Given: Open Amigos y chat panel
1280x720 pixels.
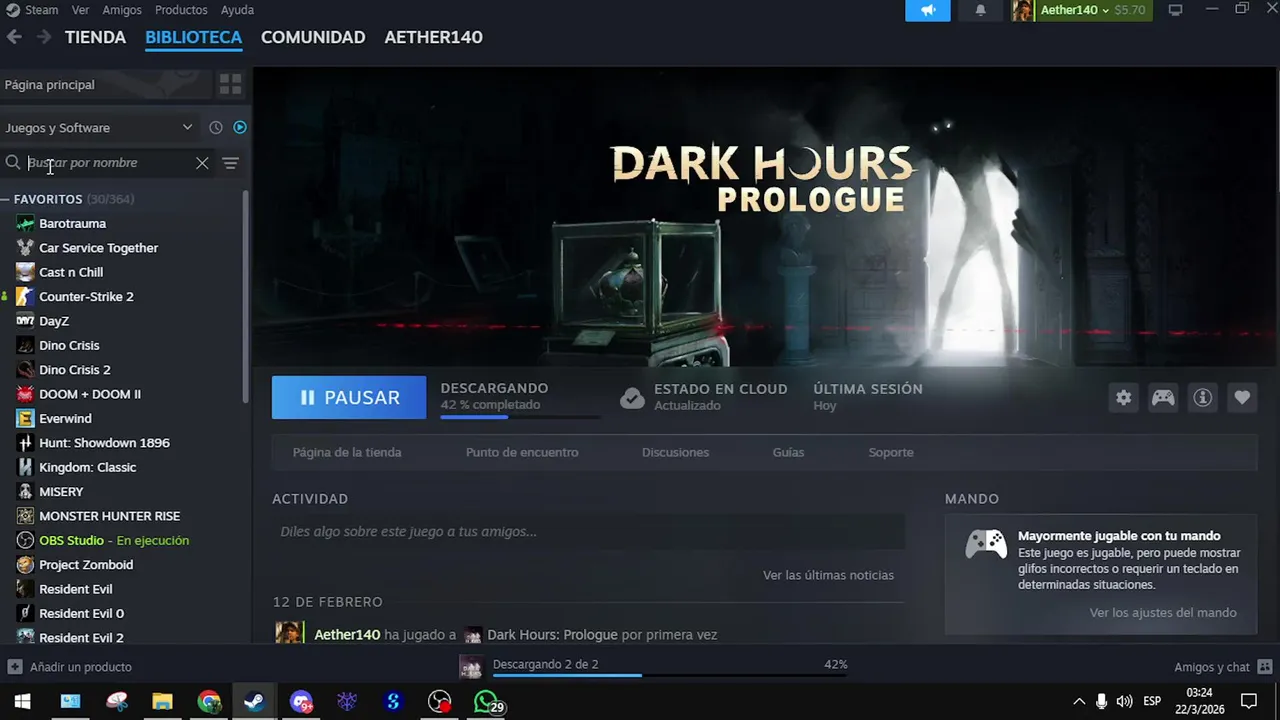Looking at the screenshot, I should click(1223, 667).
